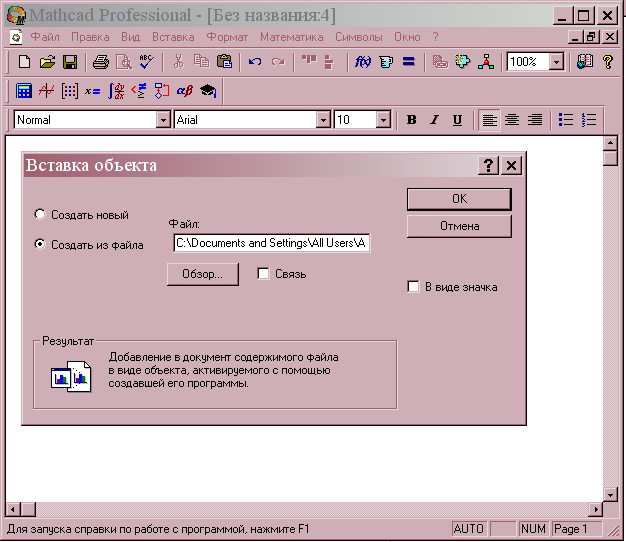
Task: Expand the Normal style dropdown
Action: pyautogui.click(x=163, y=120)
